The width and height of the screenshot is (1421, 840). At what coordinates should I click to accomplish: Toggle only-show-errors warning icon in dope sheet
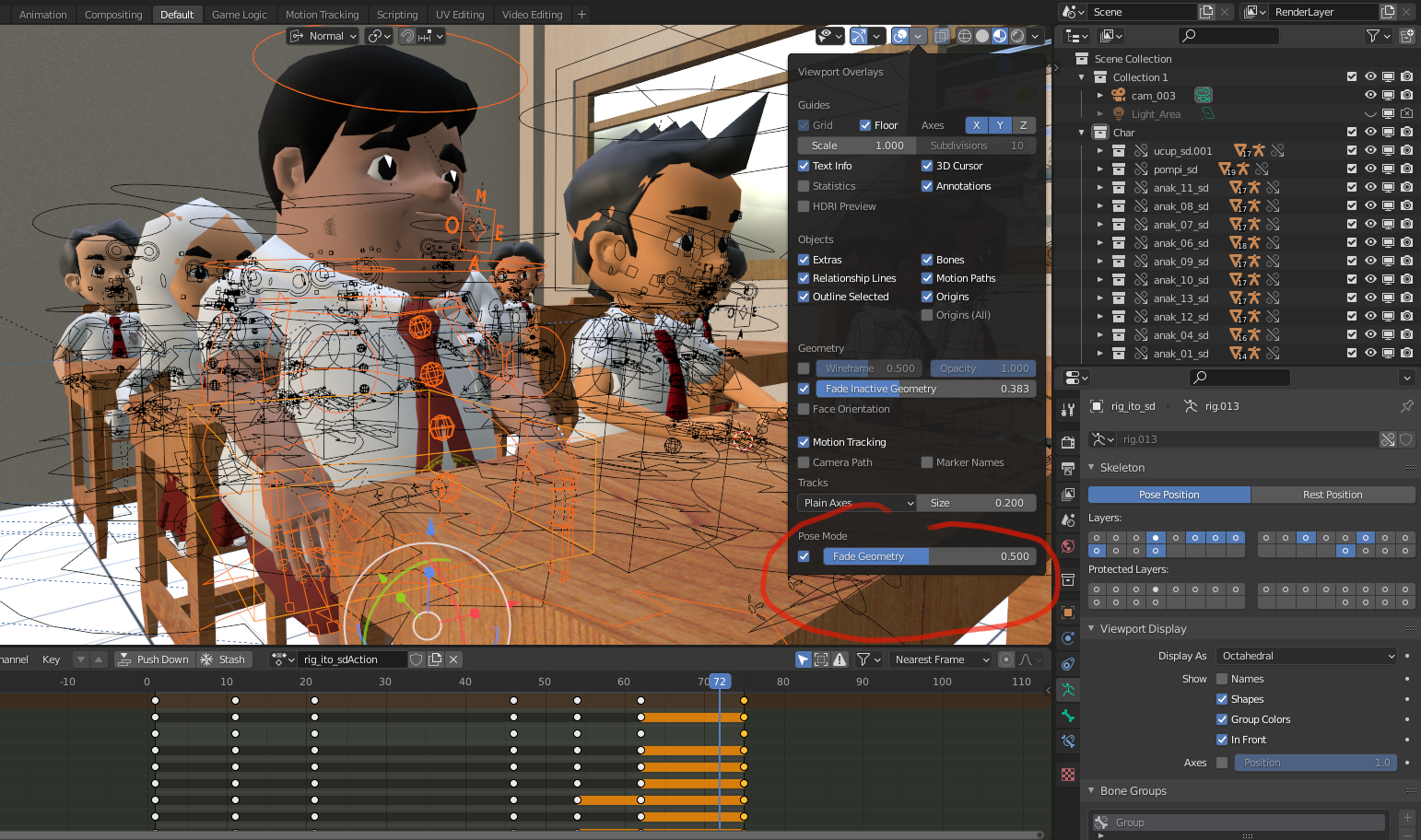point(840,659)
